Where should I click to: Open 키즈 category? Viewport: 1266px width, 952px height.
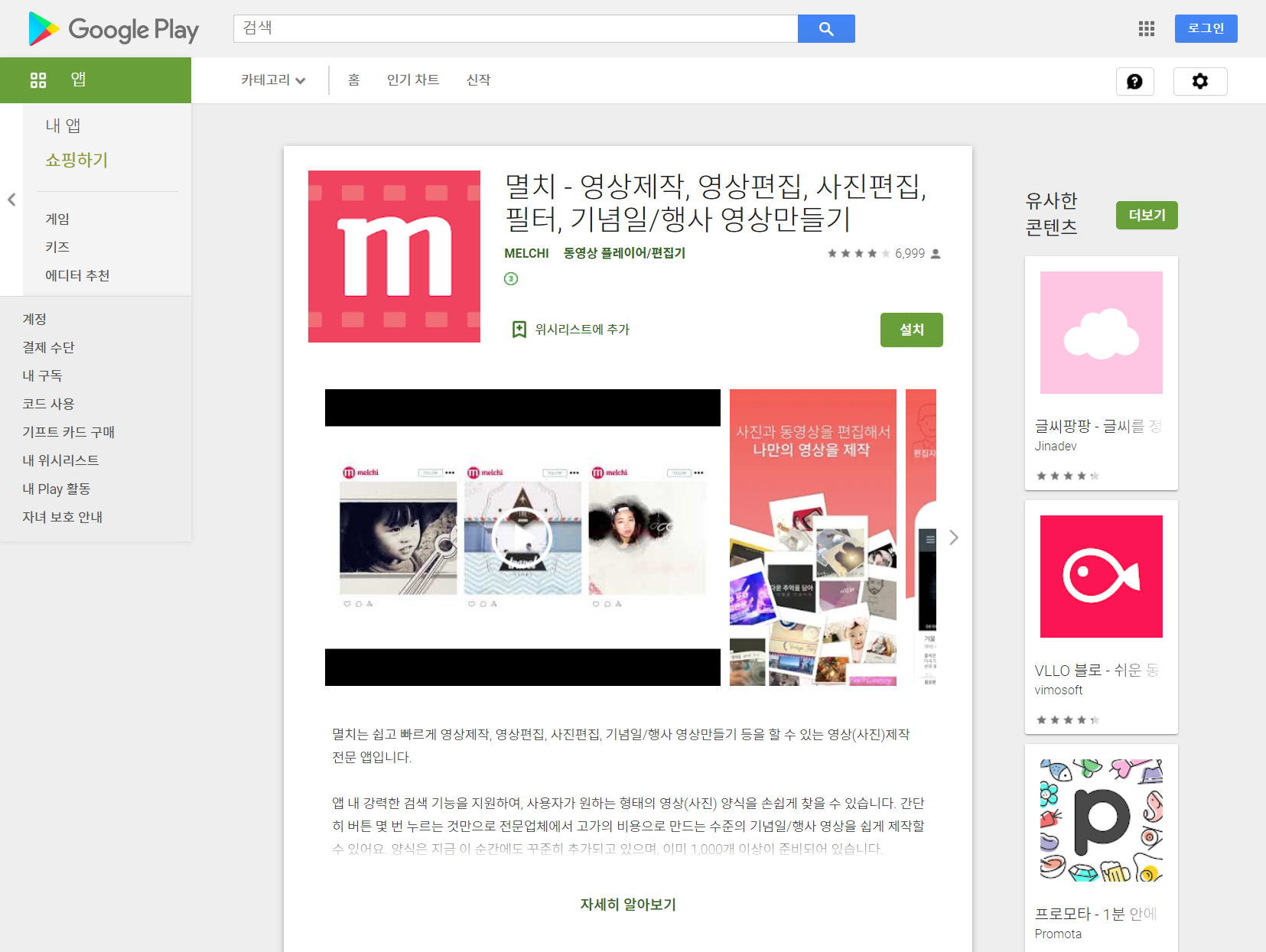tap(57, 247)
